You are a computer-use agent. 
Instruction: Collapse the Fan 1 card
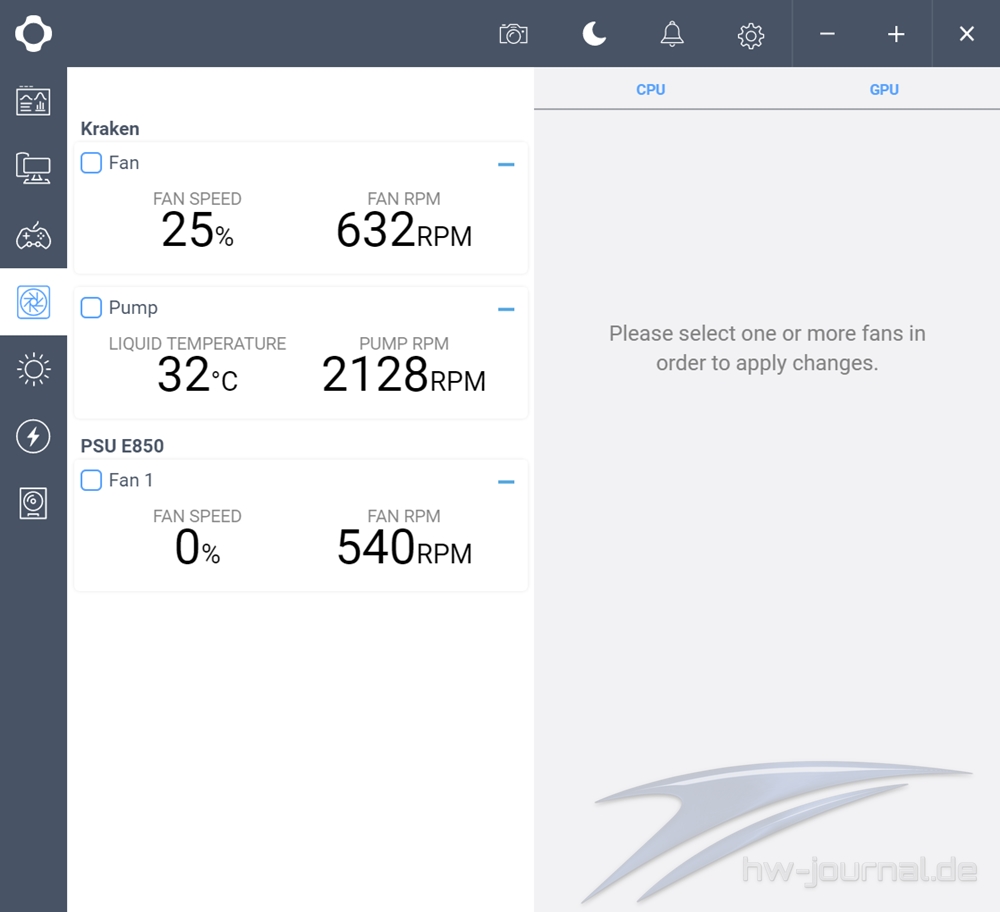506,482
